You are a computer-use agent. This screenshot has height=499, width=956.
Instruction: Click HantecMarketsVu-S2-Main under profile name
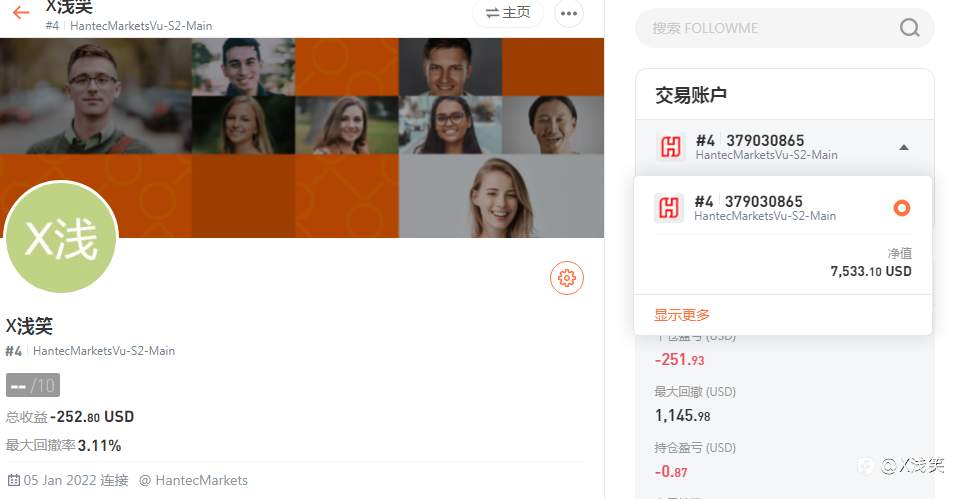(104, 351)
